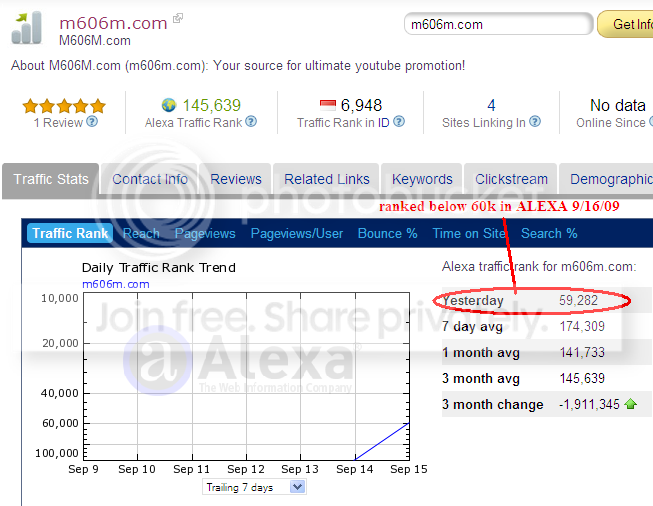Open the 1 Review link
Viewport: 653px width, 506px height.
pyautogui.click(x=58, y=122)
